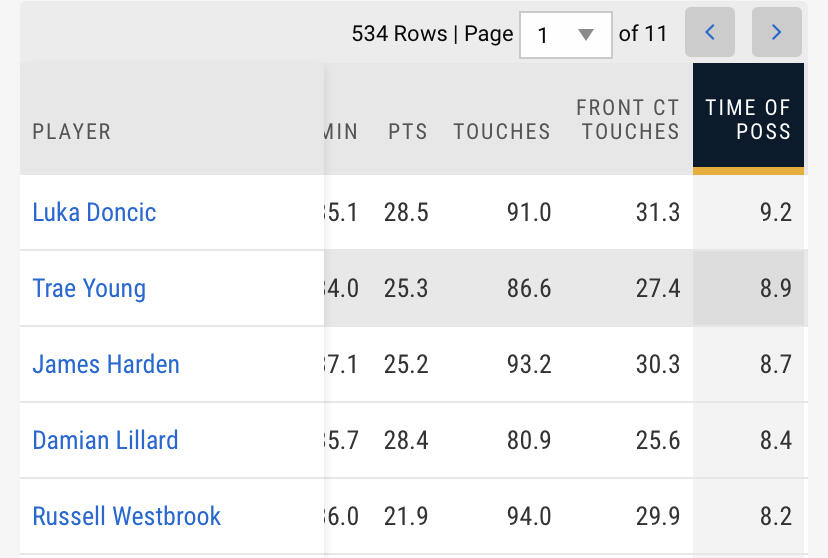Open Luka Doncic player link
828x558 pixels.
click(x=95, y=212)
